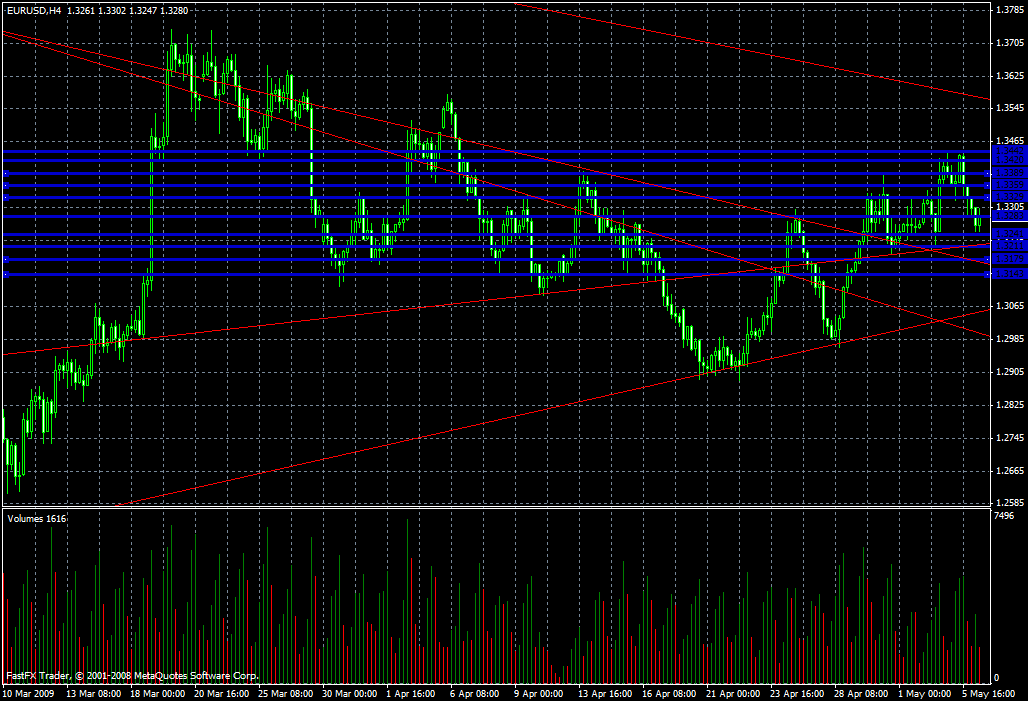The image size is (1028, 701).
Task: Click the 1.3545 price scale value
Action: [x=1010, y=108]
